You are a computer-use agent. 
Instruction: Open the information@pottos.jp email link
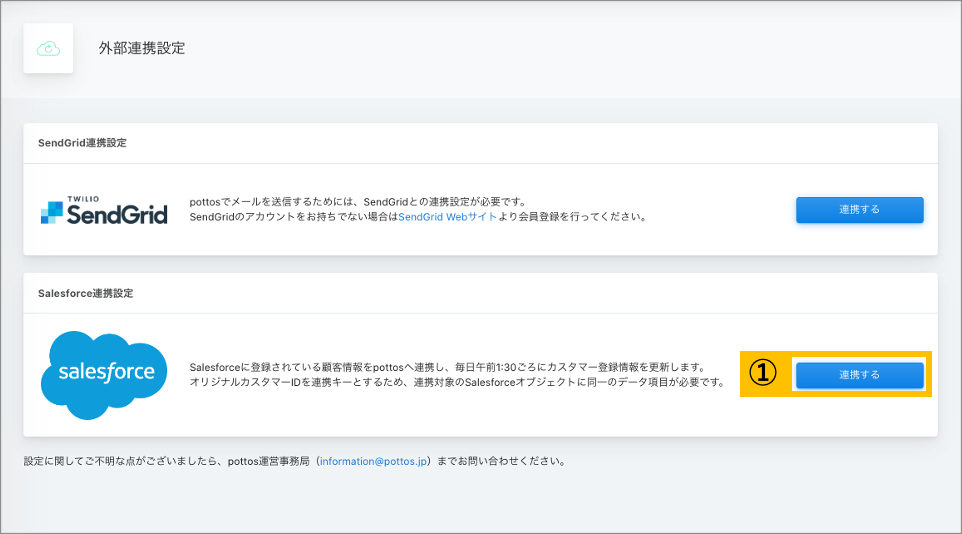click(x=373, y=461)
